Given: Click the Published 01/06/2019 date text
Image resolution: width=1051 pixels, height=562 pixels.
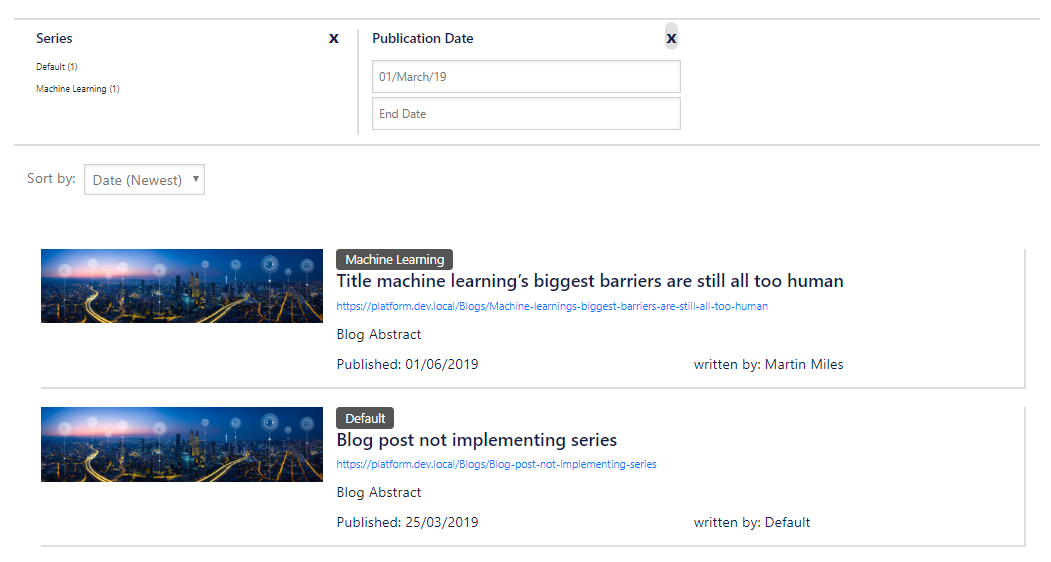Looking at the screenshot, I should coord(407,365).
